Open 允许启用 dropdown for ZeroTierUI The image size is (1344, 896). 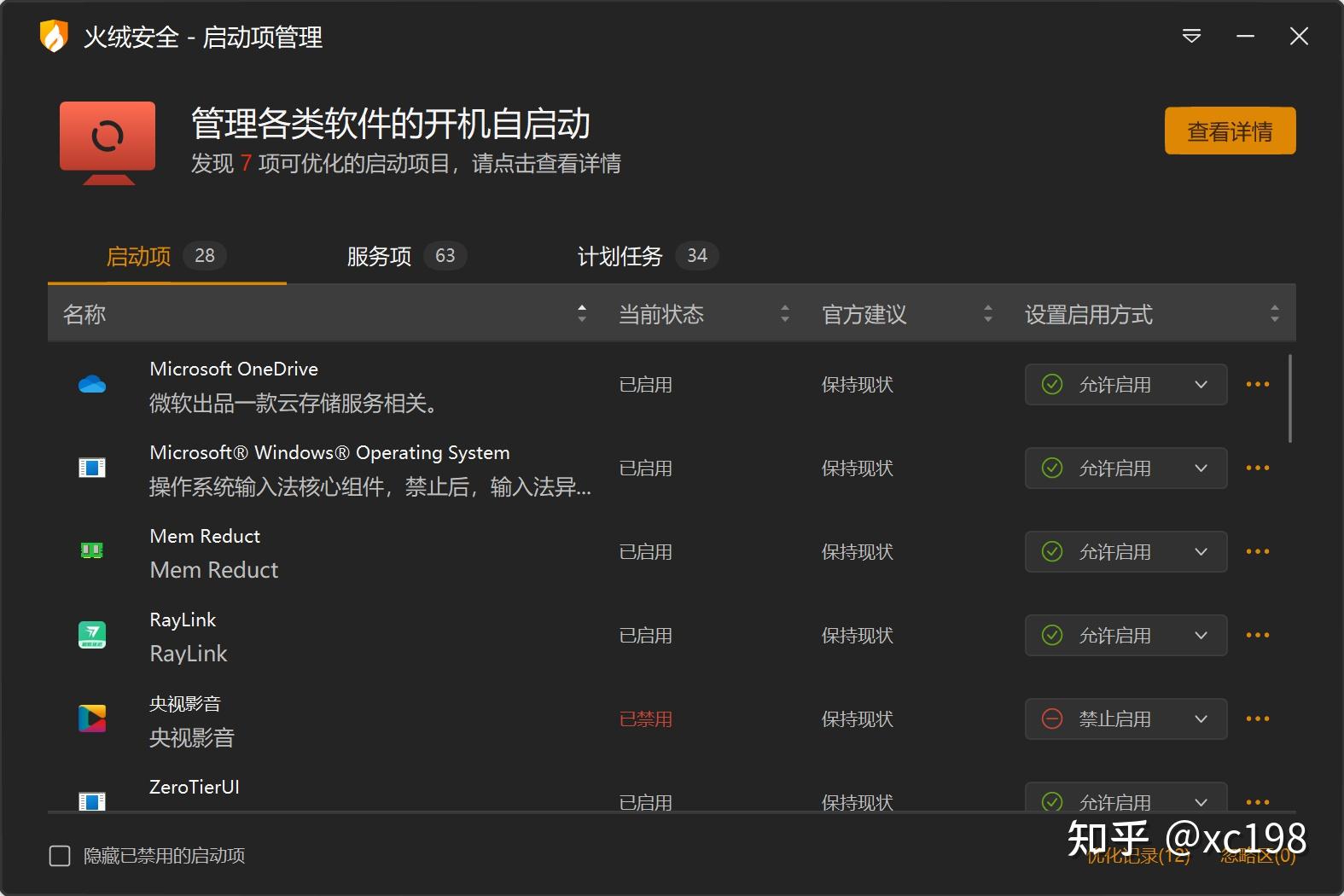pos(1126,797)
